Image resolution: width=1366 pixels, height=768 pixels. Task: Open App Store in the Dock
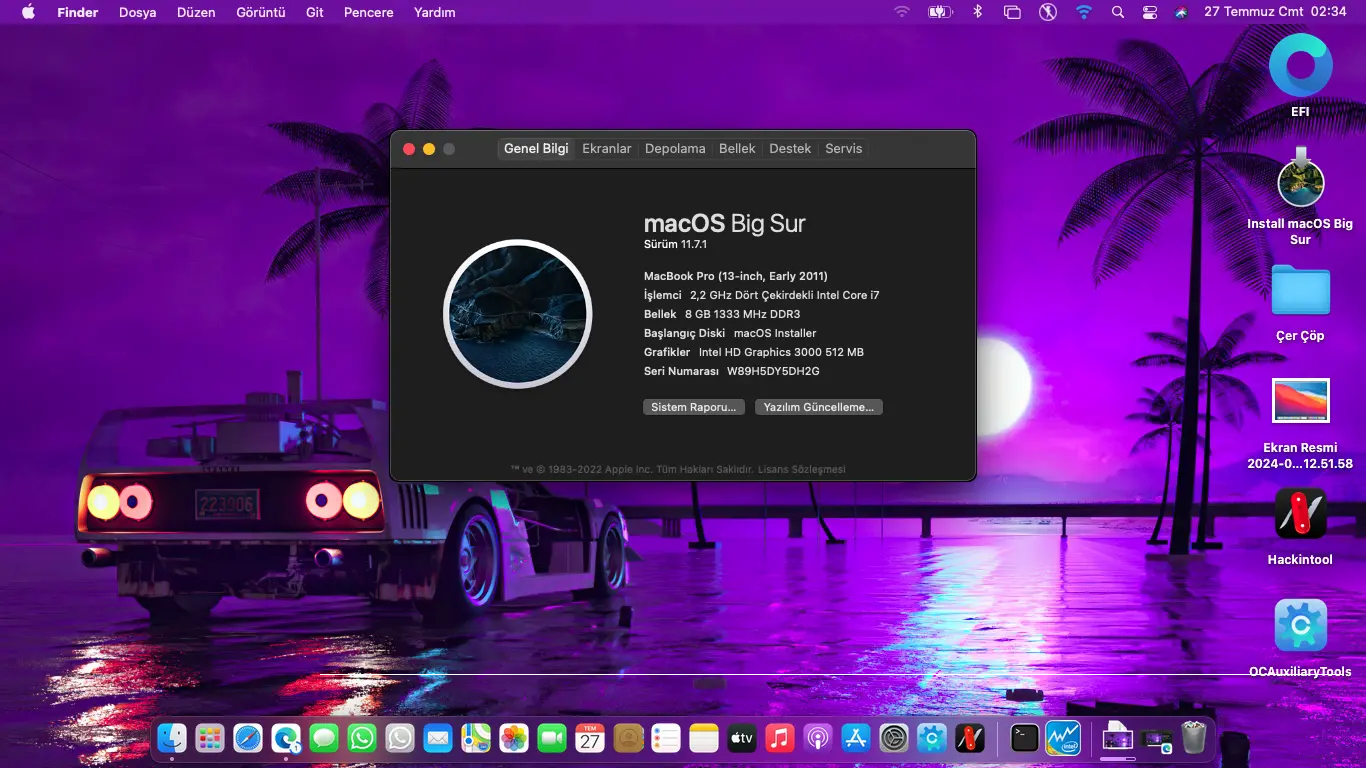pyautogui.click(x=856, y=738)
